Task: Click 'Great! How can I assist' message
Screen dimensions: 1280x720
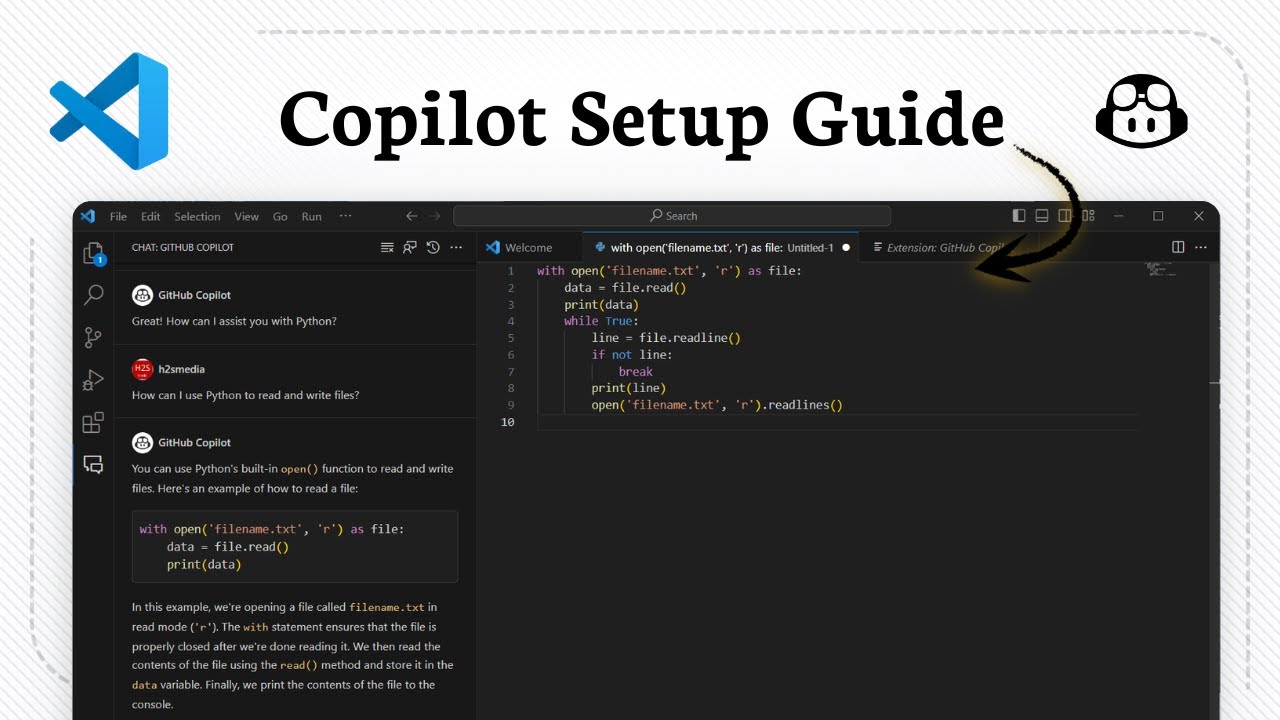Action: tap(234, 321)
